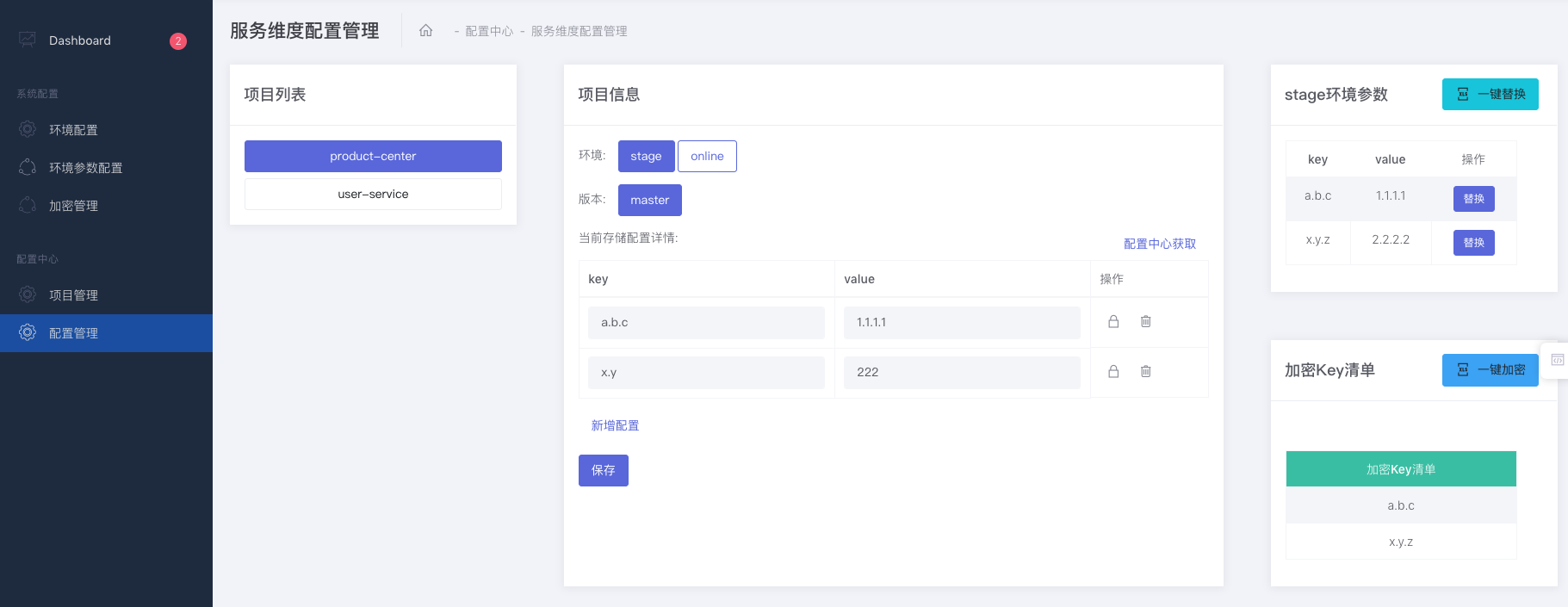Screen dimensions: 1568x607
Task: Lock the a.b.c configuration row
Action: pos(1113,321)
